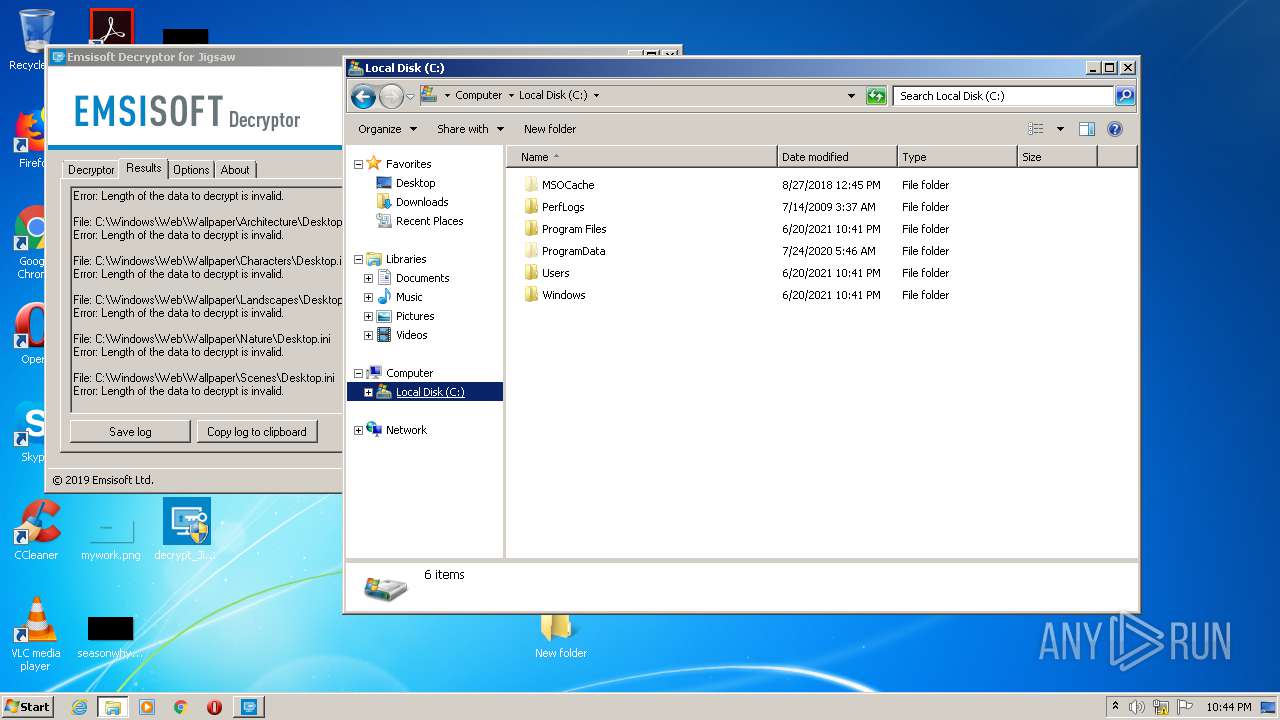Click the Search Local Disk (C:) field
Screen dimensions: 1280x720
(1003, 96)
